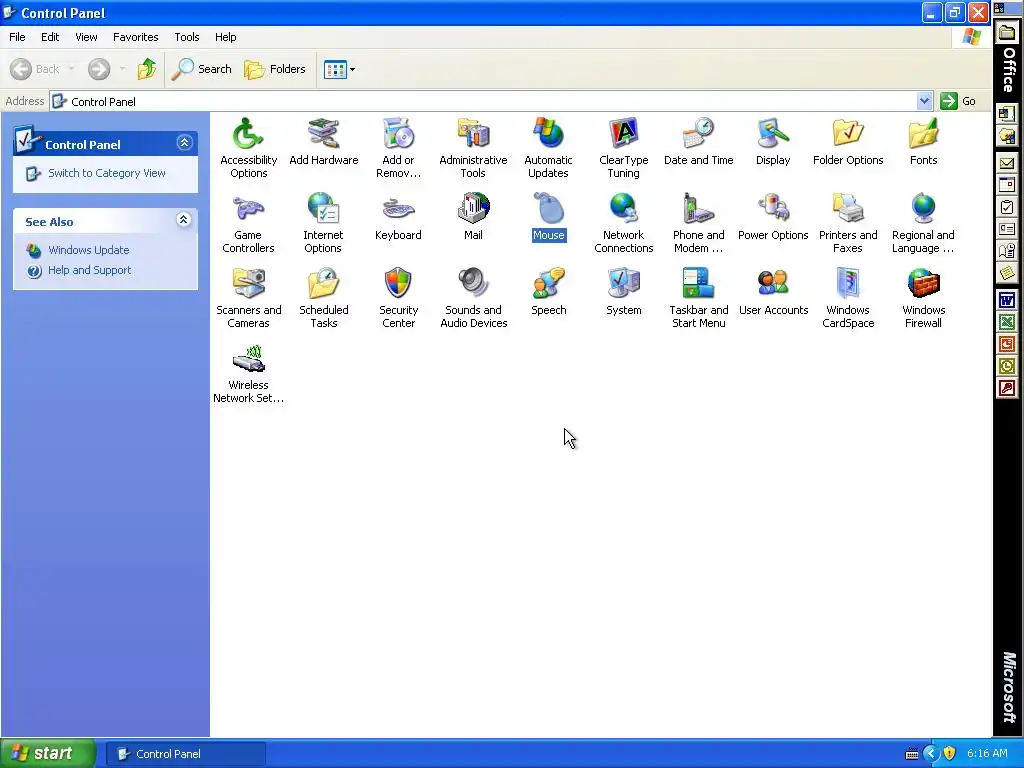Collapse the Control Panel sidebar section

tap(184, 142)
